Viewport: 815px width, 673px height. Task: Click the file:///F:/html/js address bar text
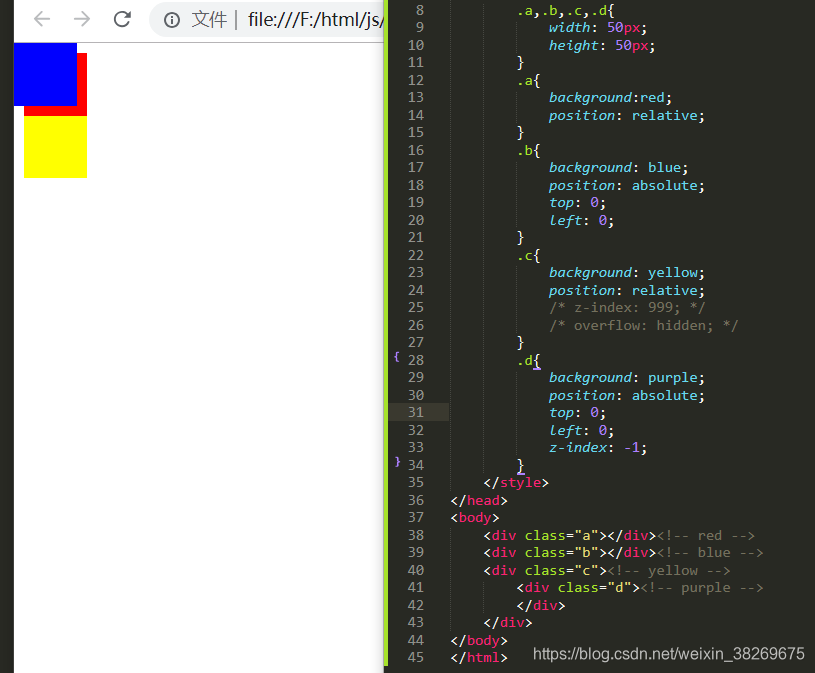(316, 20)
